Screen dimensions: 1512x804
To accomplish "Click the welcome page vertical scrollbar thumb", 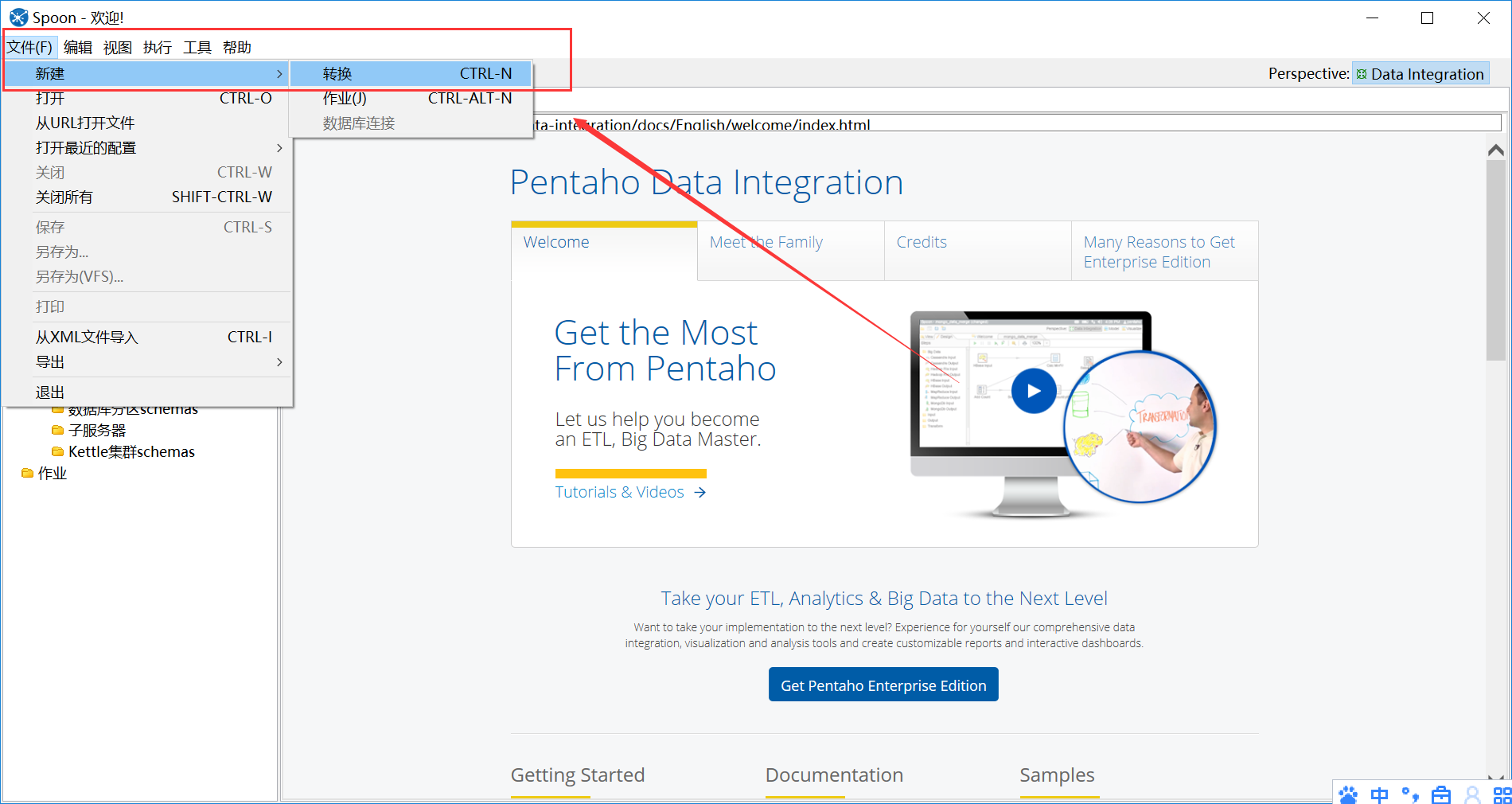I will tap(1495, 260).
